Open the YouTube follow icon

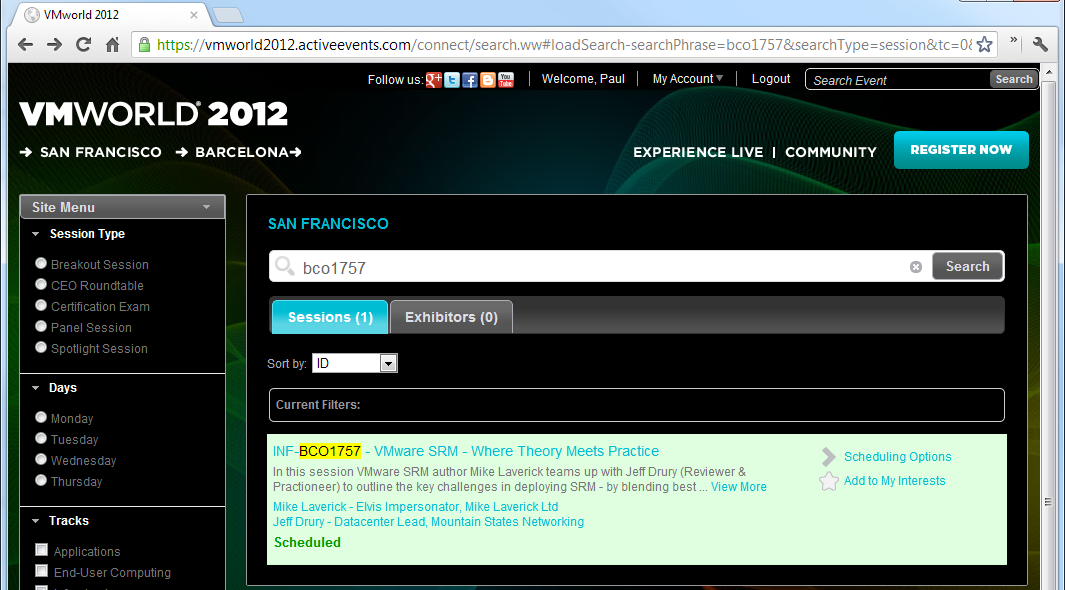tap(506, 80)
